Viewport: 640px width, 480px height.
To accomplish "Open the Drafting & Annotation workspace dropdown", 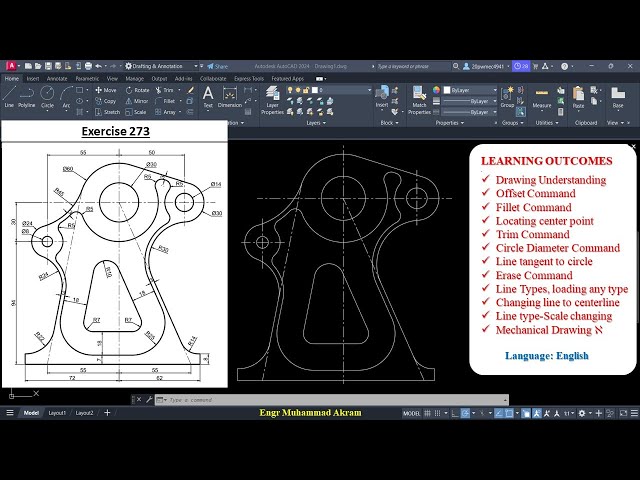I will pos(161,66).
